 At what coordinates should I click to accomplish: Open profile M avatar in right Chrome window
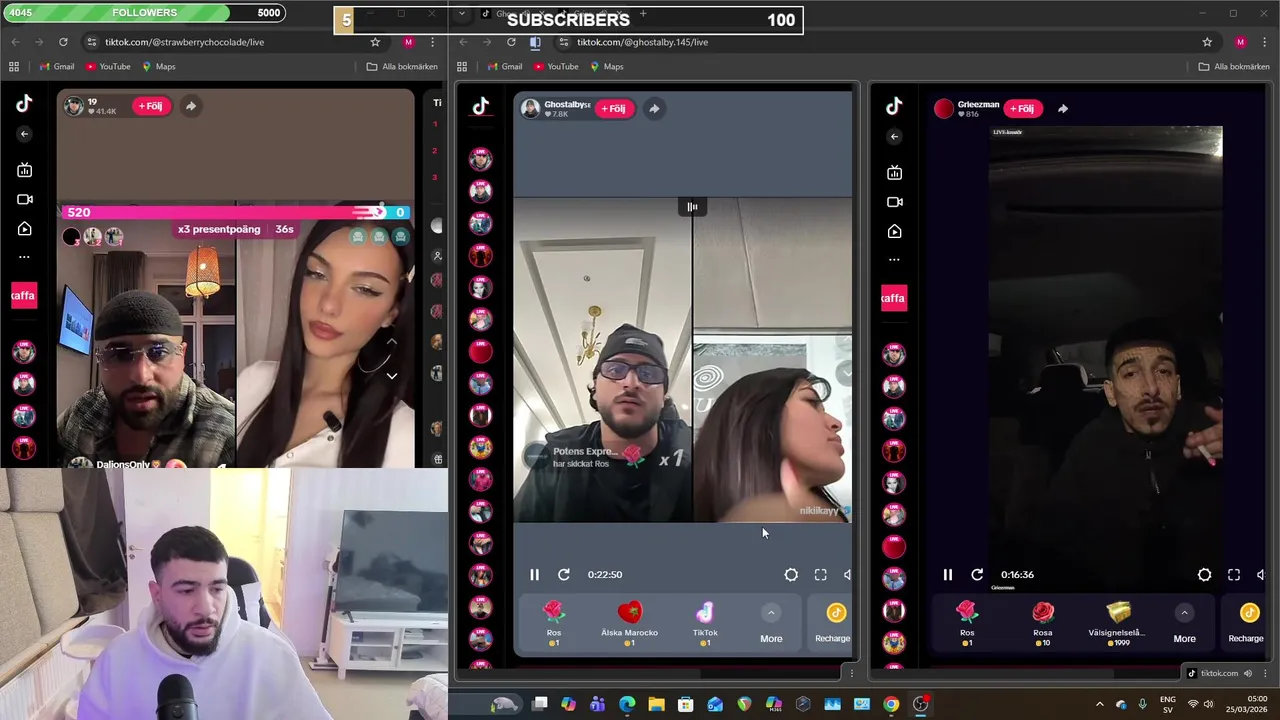click(1240, 42)
